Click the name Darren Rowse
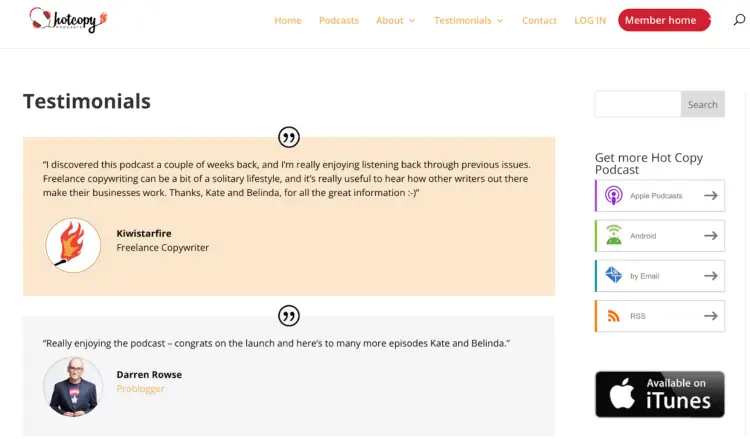 pos(149,374)
